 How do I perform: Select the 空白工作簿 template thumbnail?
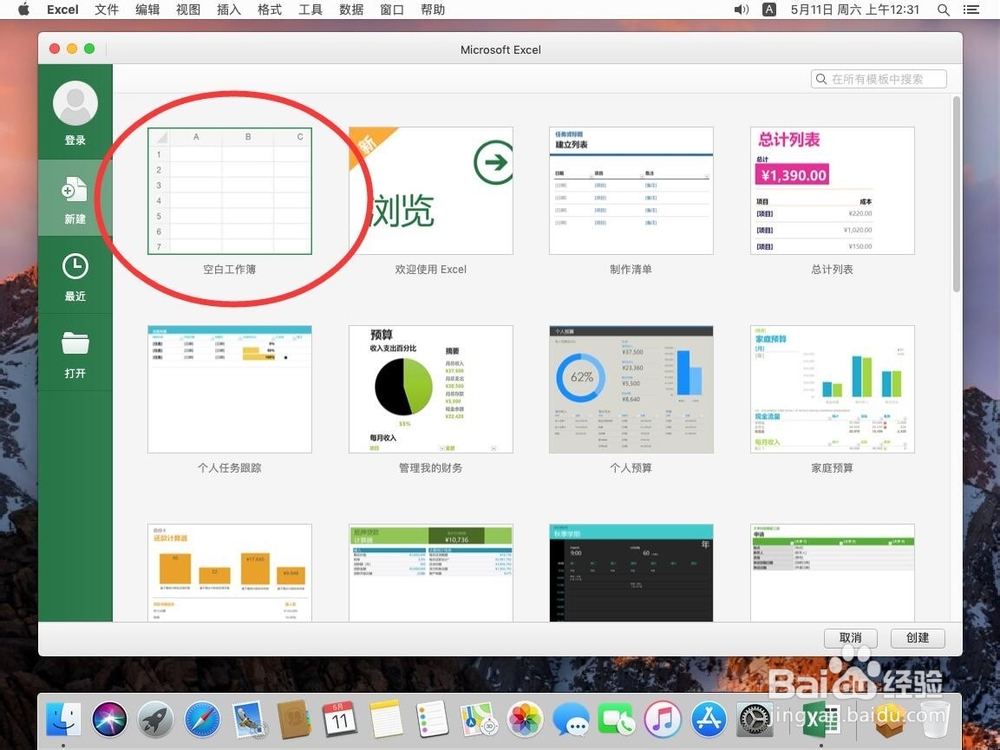click(230, 191)
